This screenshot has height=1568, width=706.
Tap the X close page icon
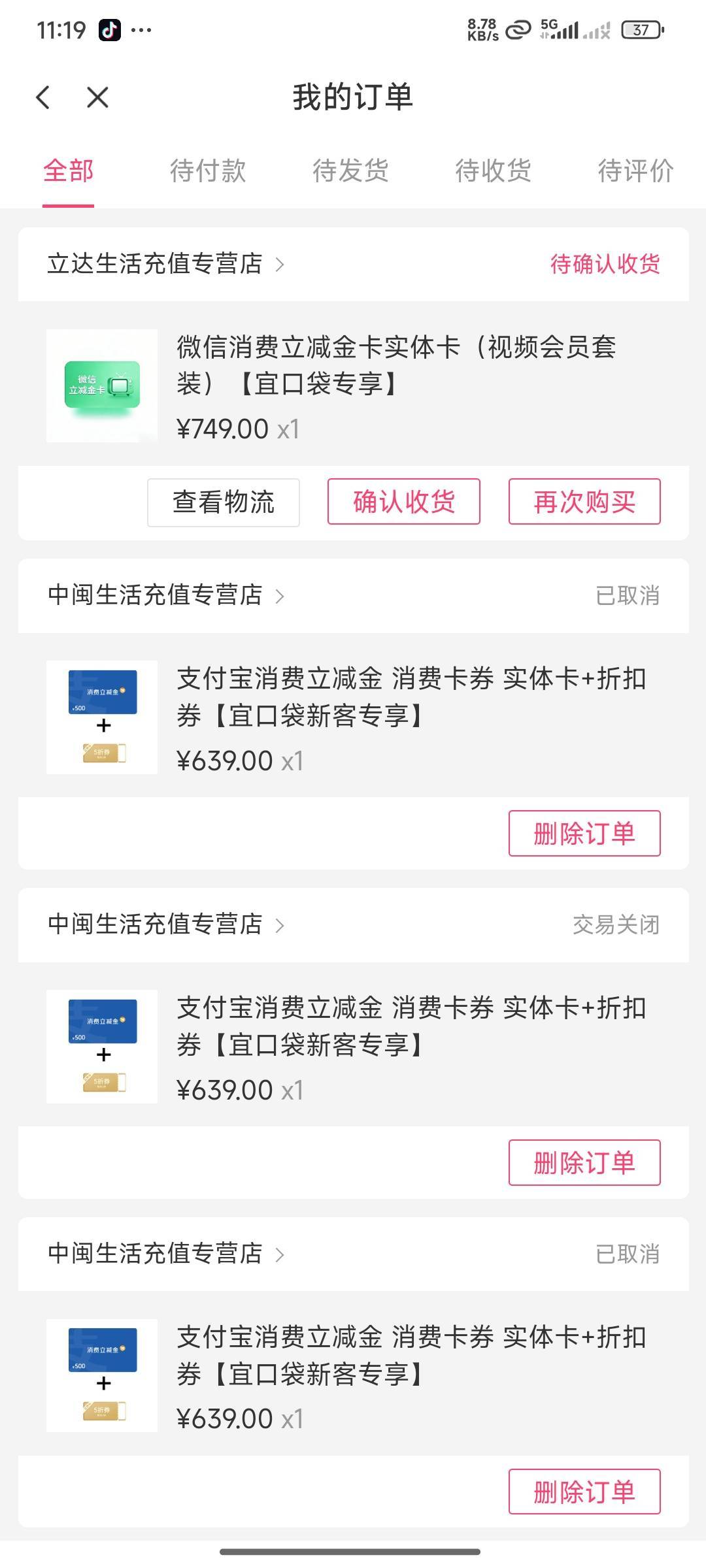pyautogui.click(x=97, y=98)
